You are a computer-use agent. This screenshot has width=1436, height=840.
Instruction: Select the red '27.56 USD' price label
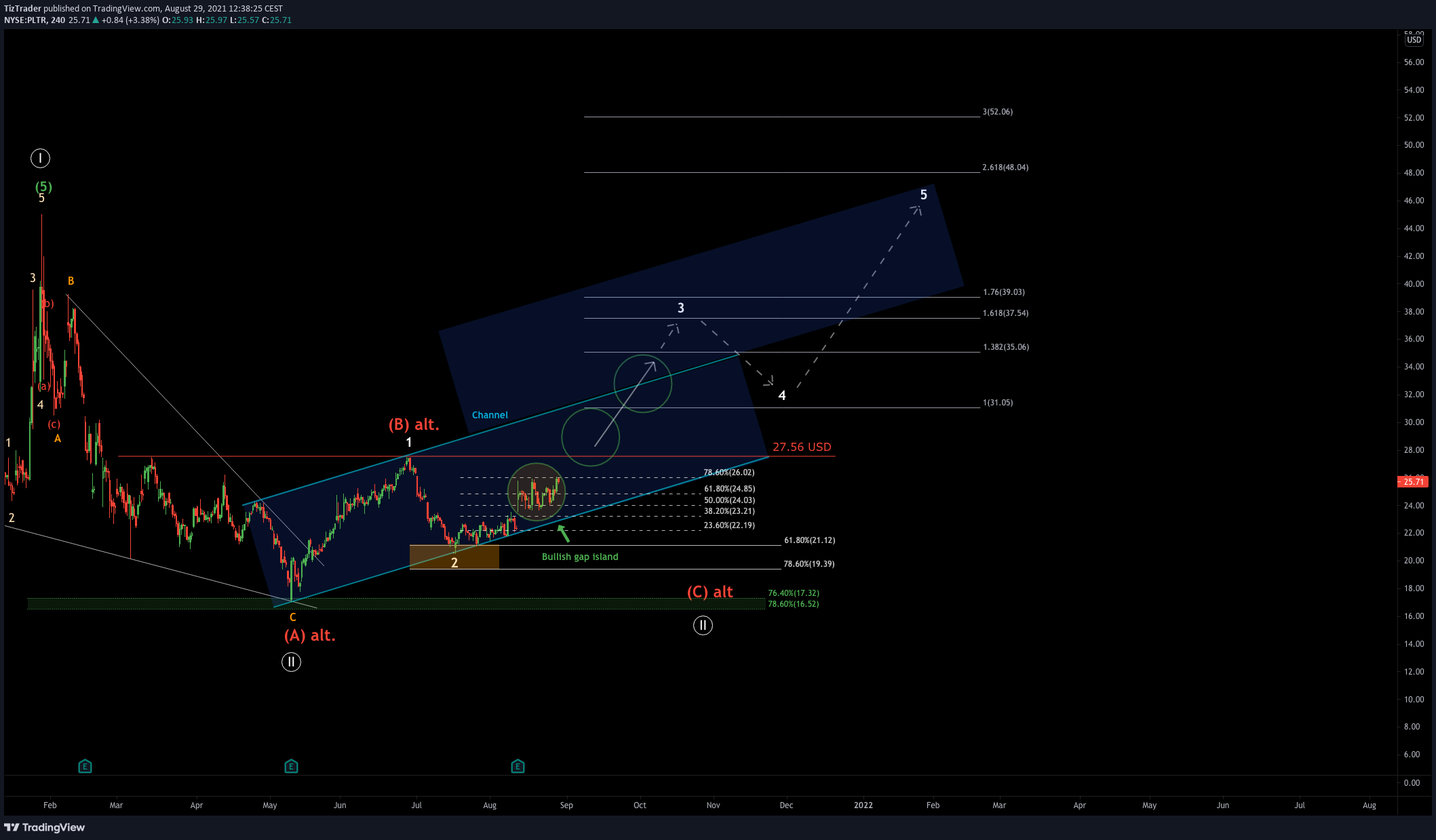pyautogui.click(x=802, y=447)
